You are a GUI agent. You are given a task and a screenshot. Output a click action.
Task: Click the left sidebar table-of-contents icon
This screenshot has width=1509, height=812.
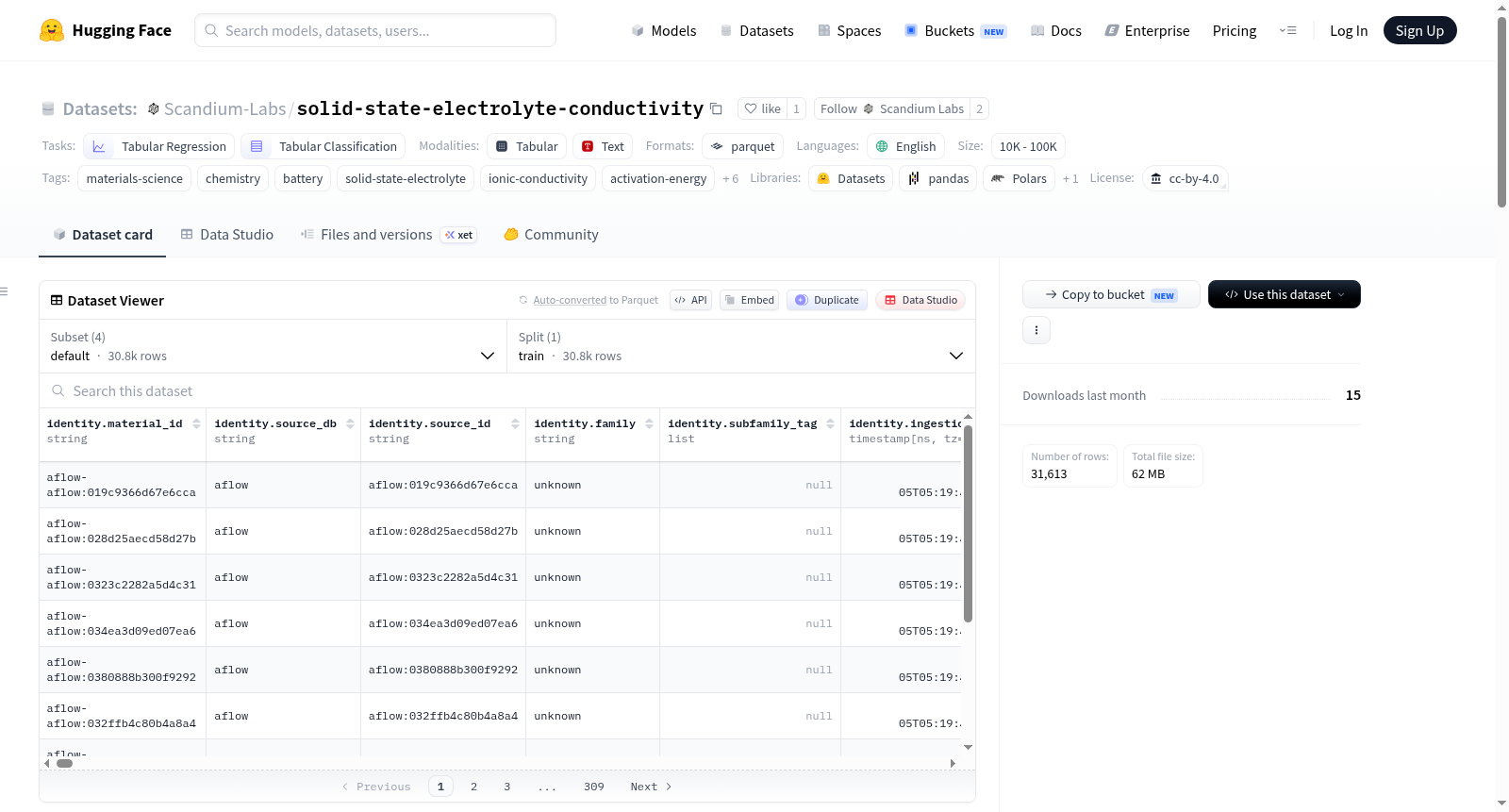click(4, 291)
